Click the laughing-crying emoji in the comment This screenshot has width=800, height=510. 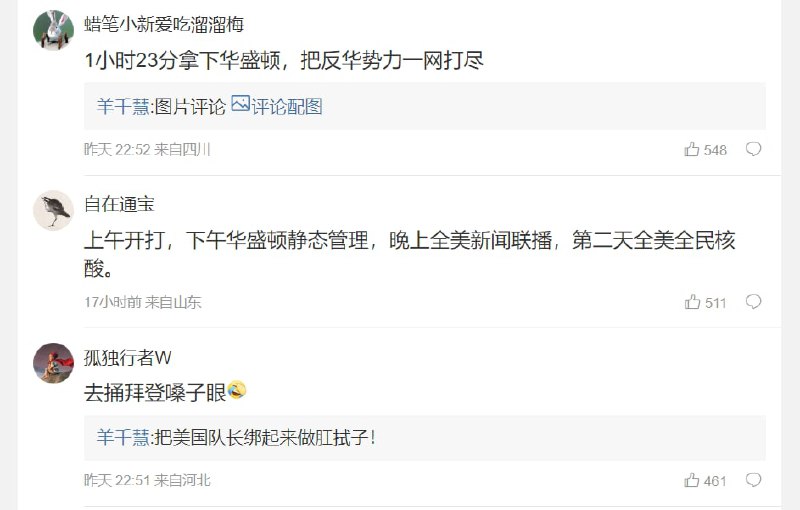pos(237,391)
